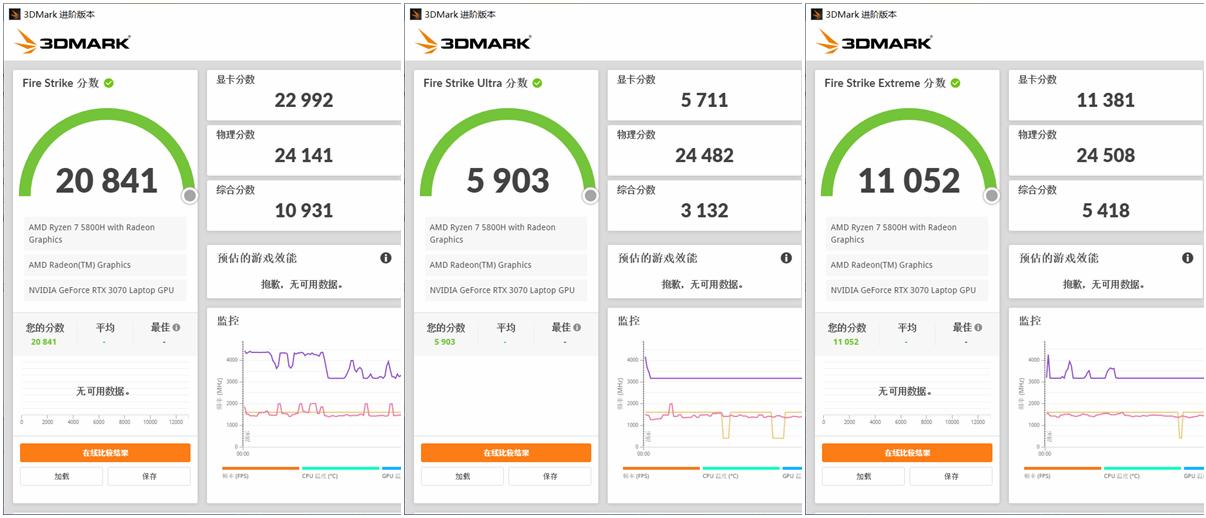Click the green 20 841 value under 您的分数
1206x518 pixels.
click(x=44, y=342)
